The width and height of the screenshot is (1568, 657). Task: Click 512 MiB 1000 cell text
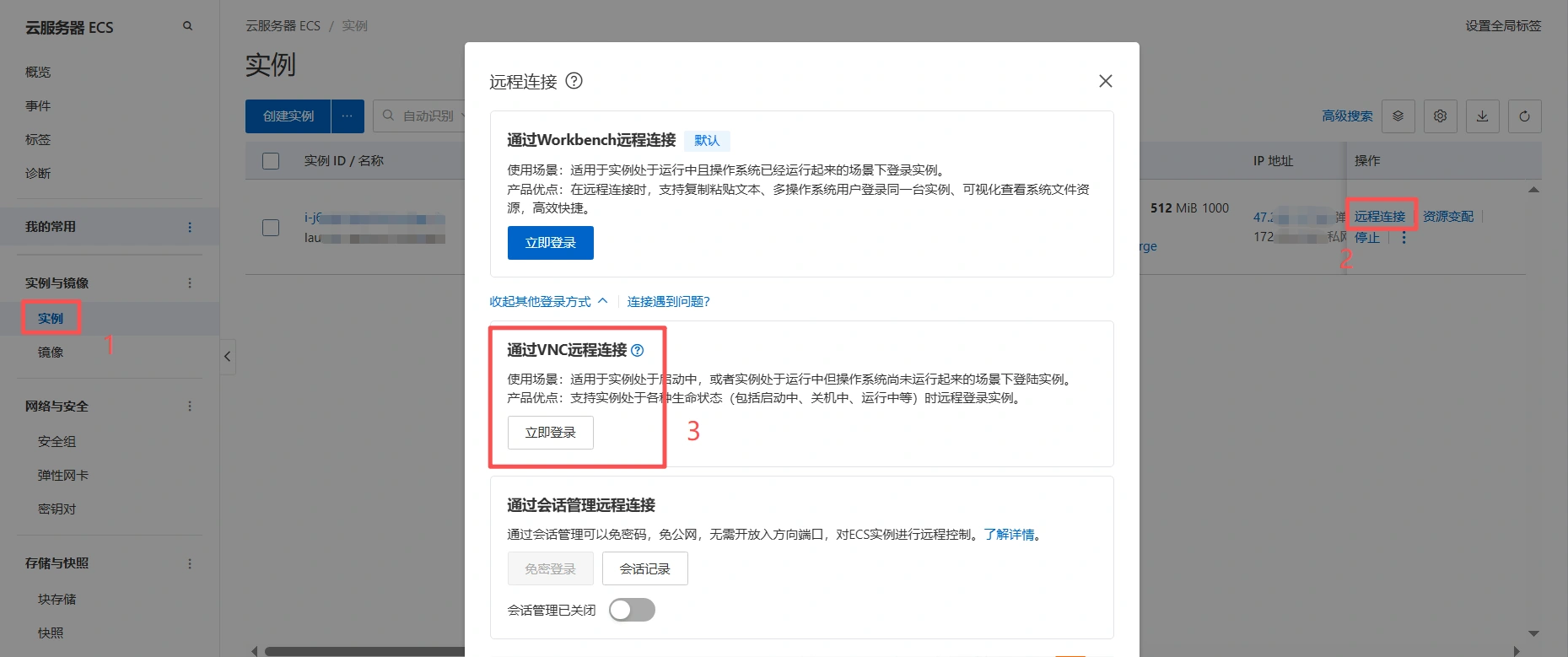1189,208
